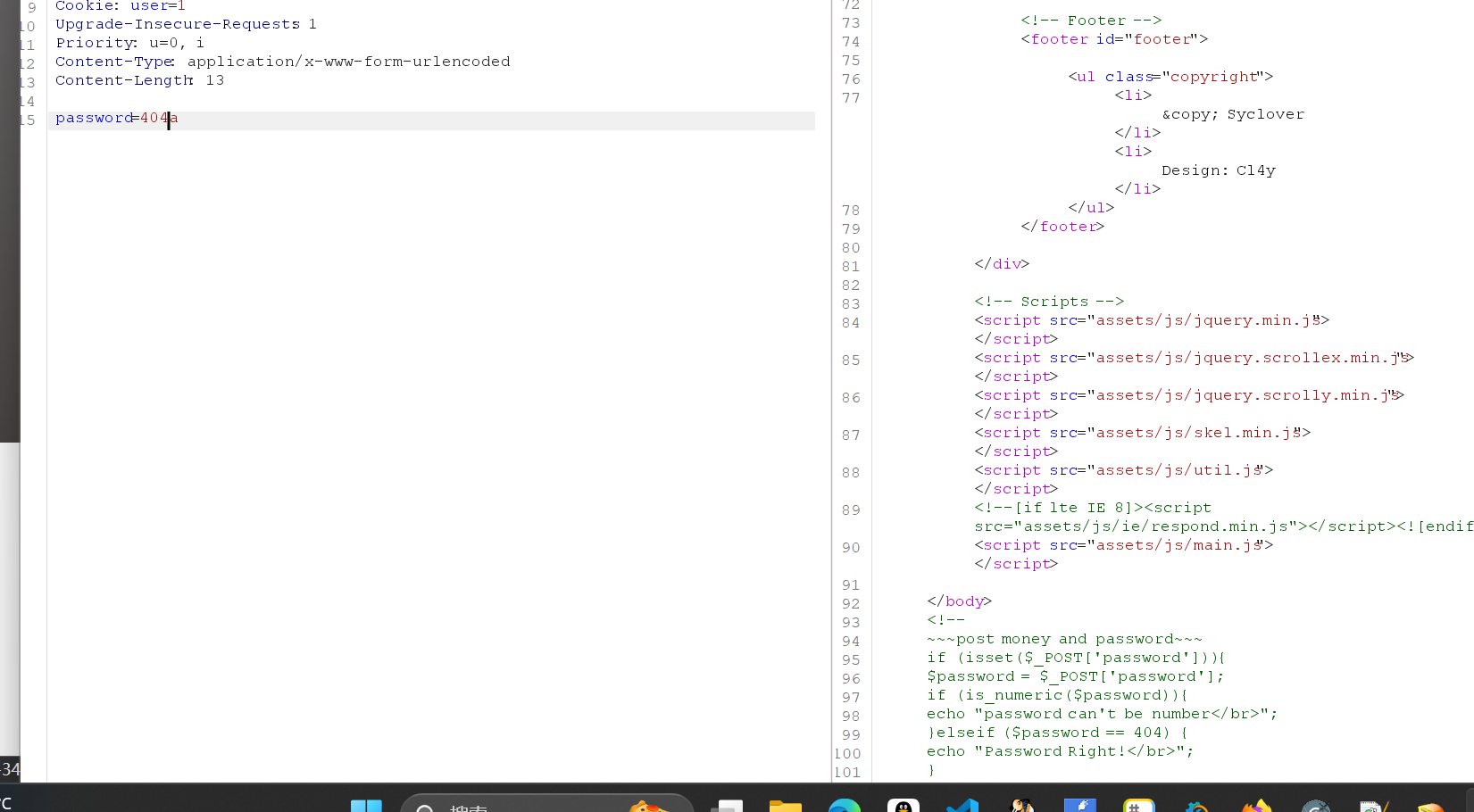This screenshot has width=1474, height=812.
Task: Click the Cookie: user=1 header line
Action: 120,6
